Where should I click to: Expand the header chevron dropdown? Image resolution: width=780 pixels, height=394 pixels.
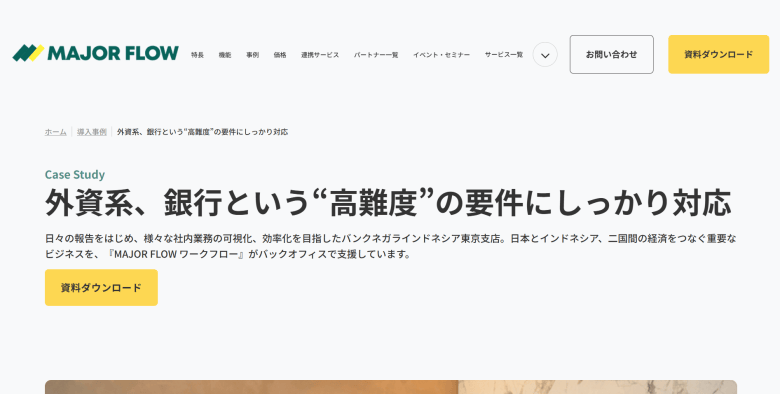click(545, 55)
